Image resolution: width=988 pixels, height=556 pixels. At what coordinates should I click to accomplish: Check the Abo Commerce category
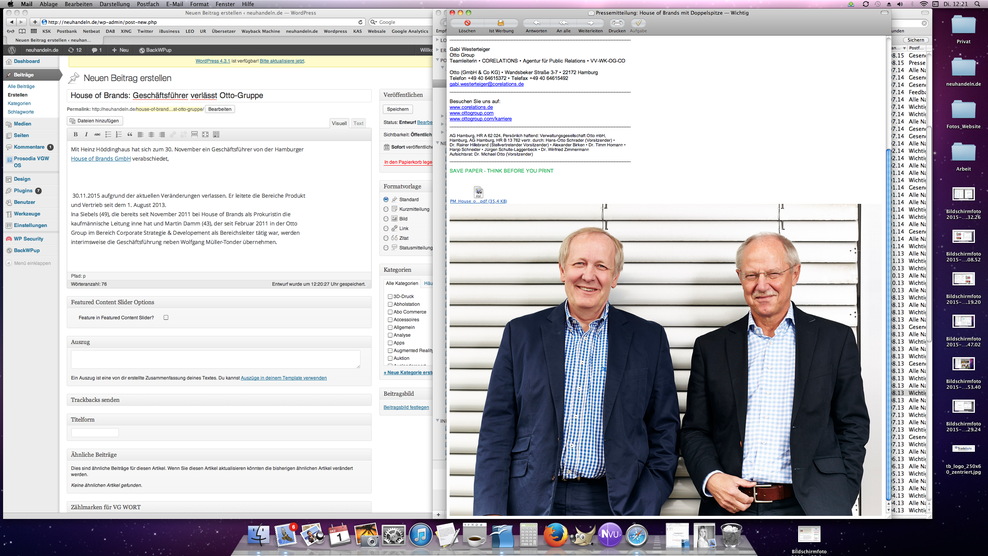390,312
